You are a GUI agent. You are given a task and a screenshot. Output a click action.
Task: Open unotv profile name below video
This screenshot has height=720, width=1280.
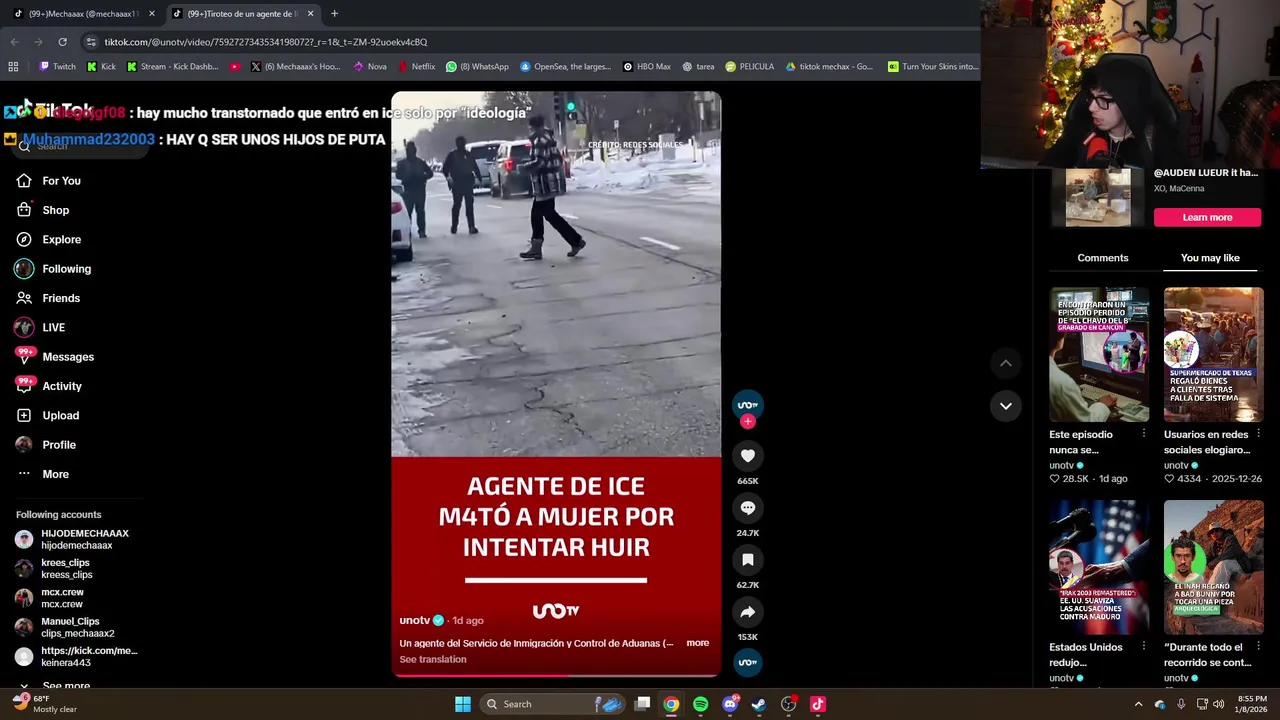coord(414,620)
